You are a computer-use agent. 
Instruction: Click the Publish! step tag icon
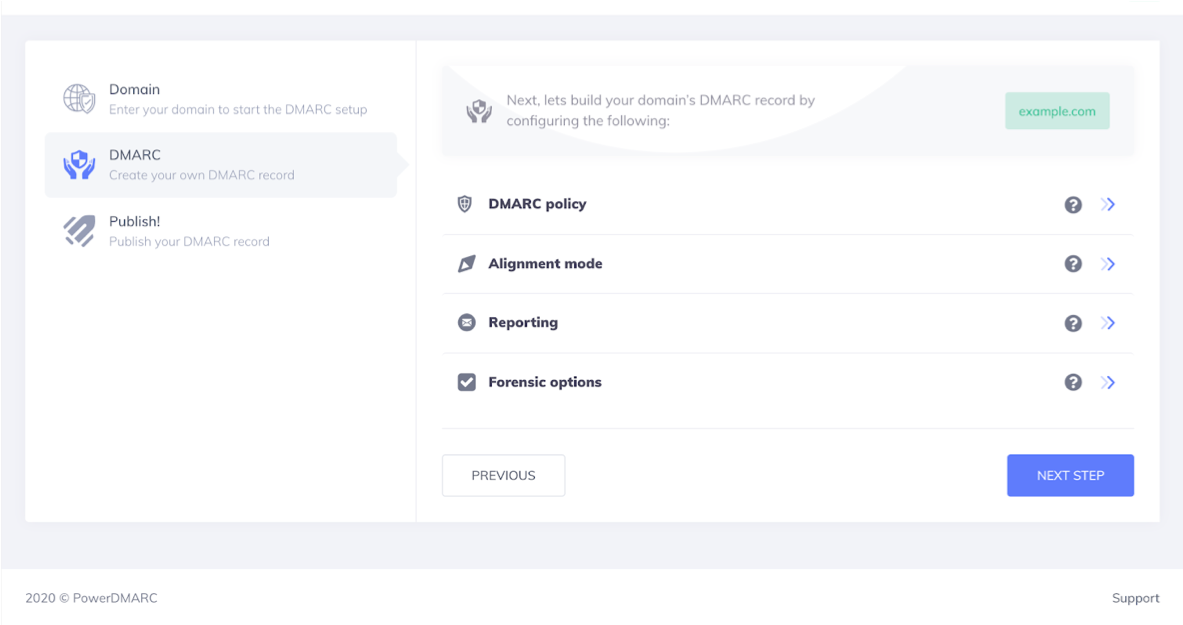point(78,231)
